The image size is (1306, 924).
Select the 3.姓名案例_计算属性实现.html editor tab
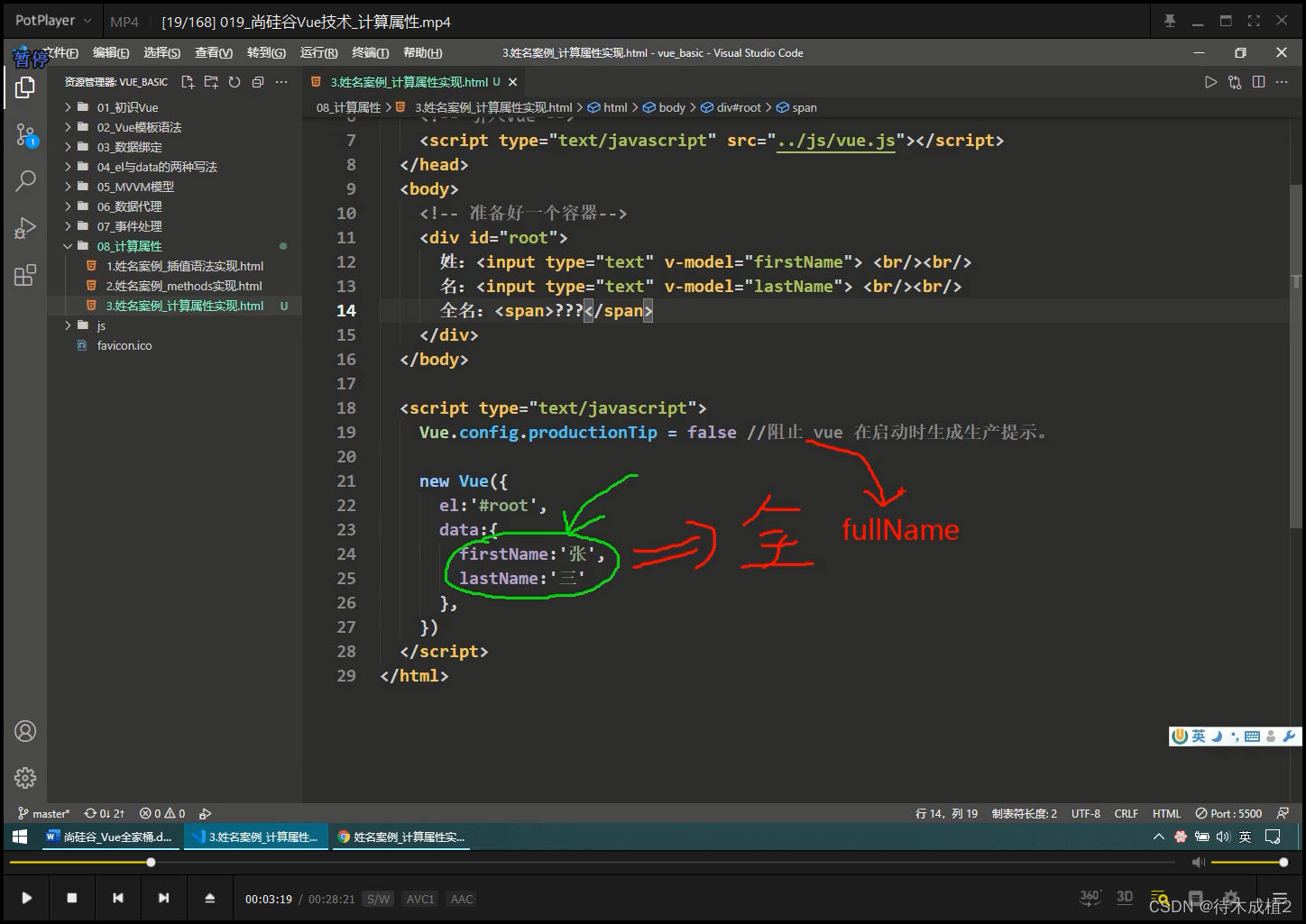409,82
